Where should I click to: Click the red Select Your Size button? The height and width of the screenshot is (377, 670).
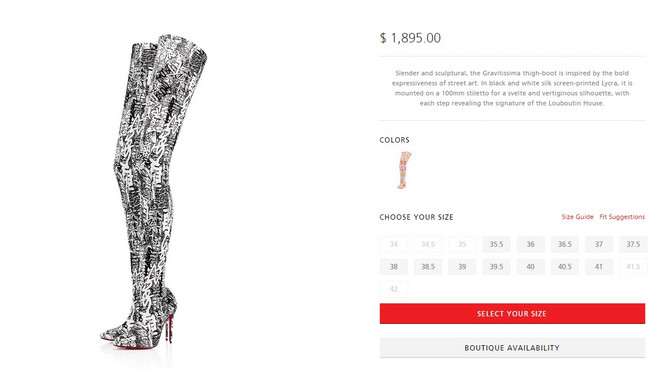tap(512, 313)
